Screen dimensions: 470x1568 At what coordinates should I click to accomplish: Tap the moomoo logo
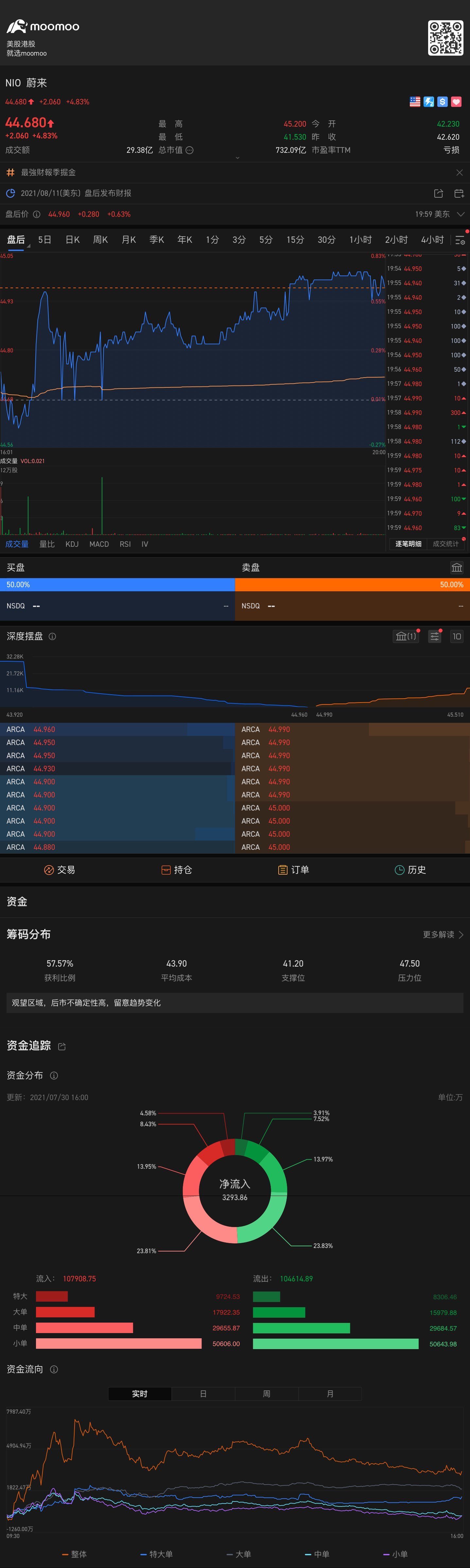point(43,26)
